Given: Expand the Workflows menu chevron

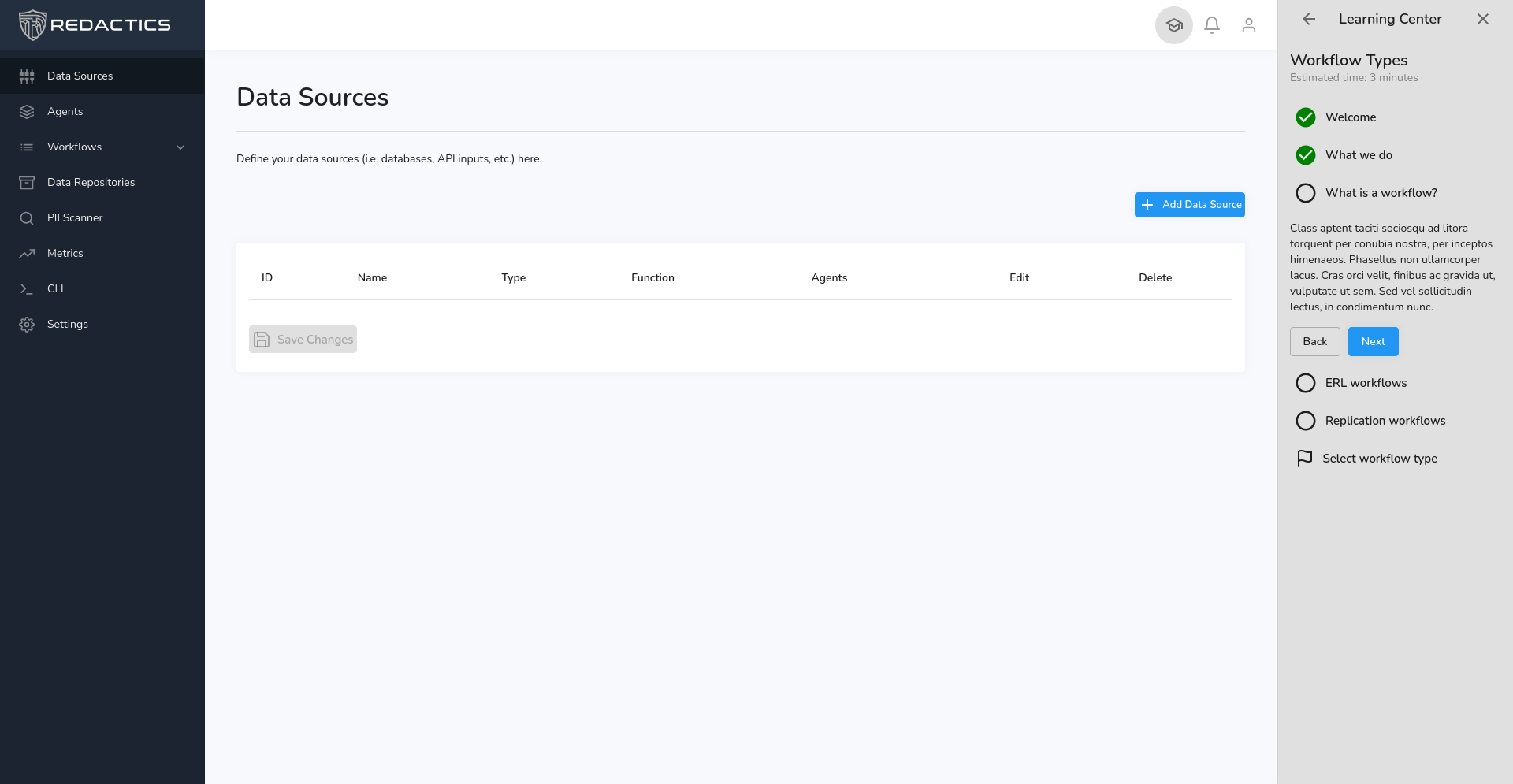Looking at the screenshot, I should 180,147.
